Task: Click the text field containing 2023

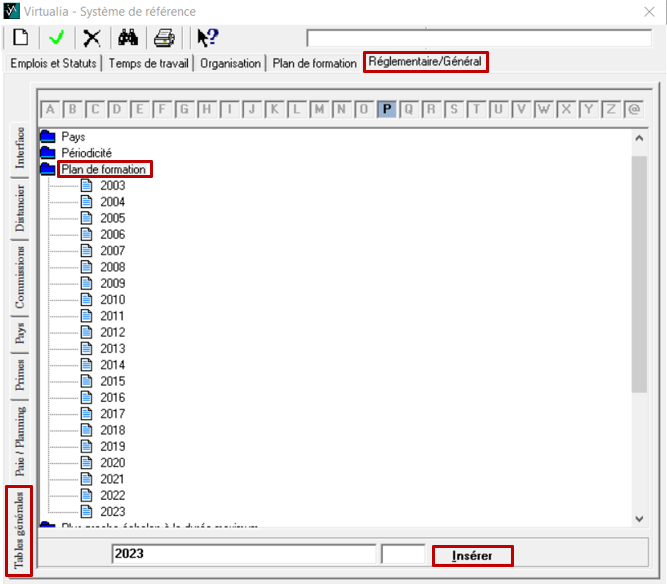Action: click(x=243, y=554)
